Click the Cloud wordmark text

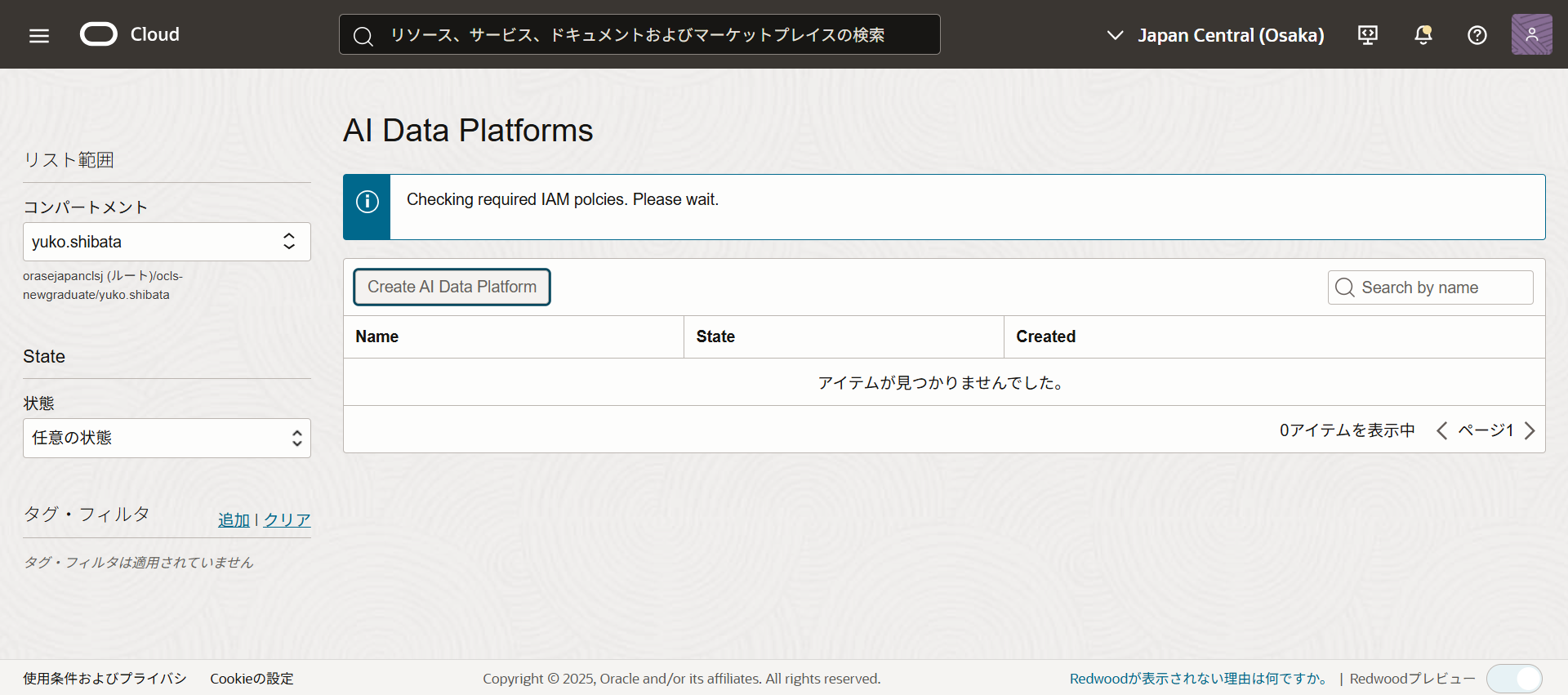(x=155, y=34)
